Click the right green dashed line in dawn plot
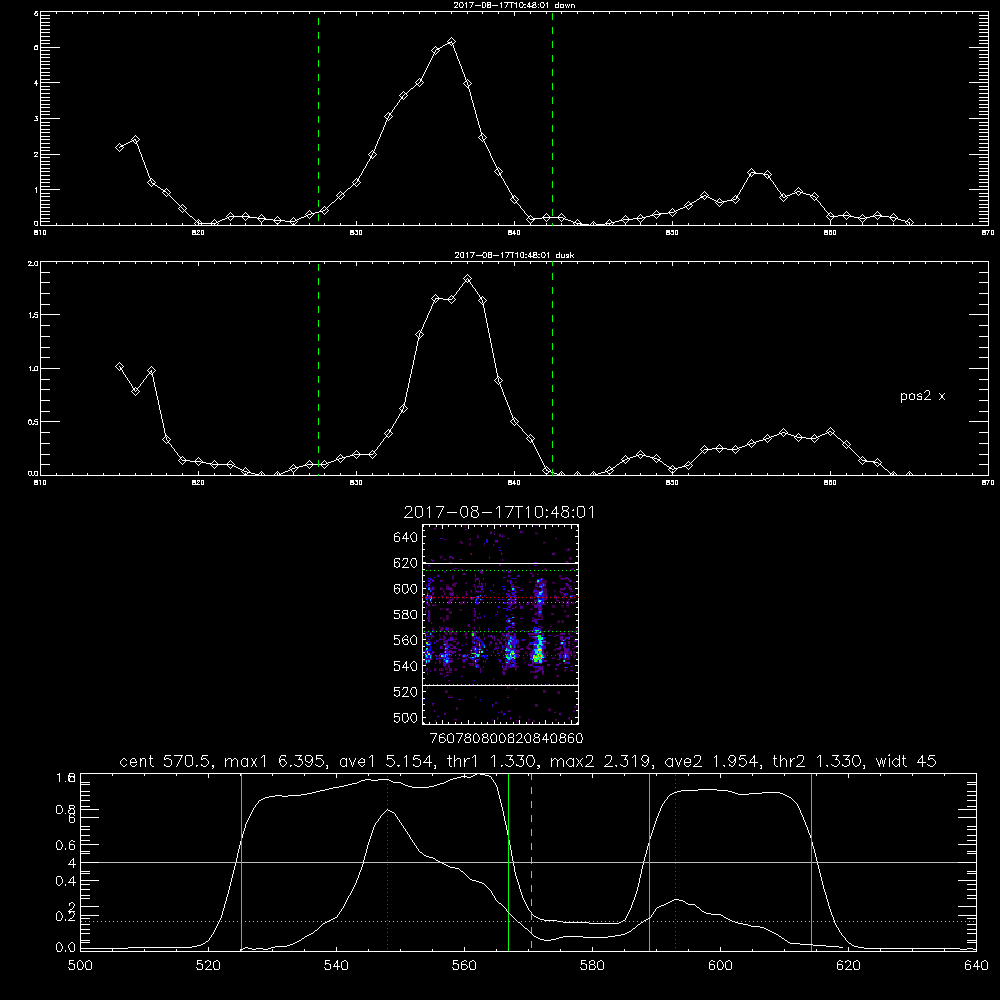This screenshot has height=1000, width=1000. pyautogui.click(x=552, y=118)
